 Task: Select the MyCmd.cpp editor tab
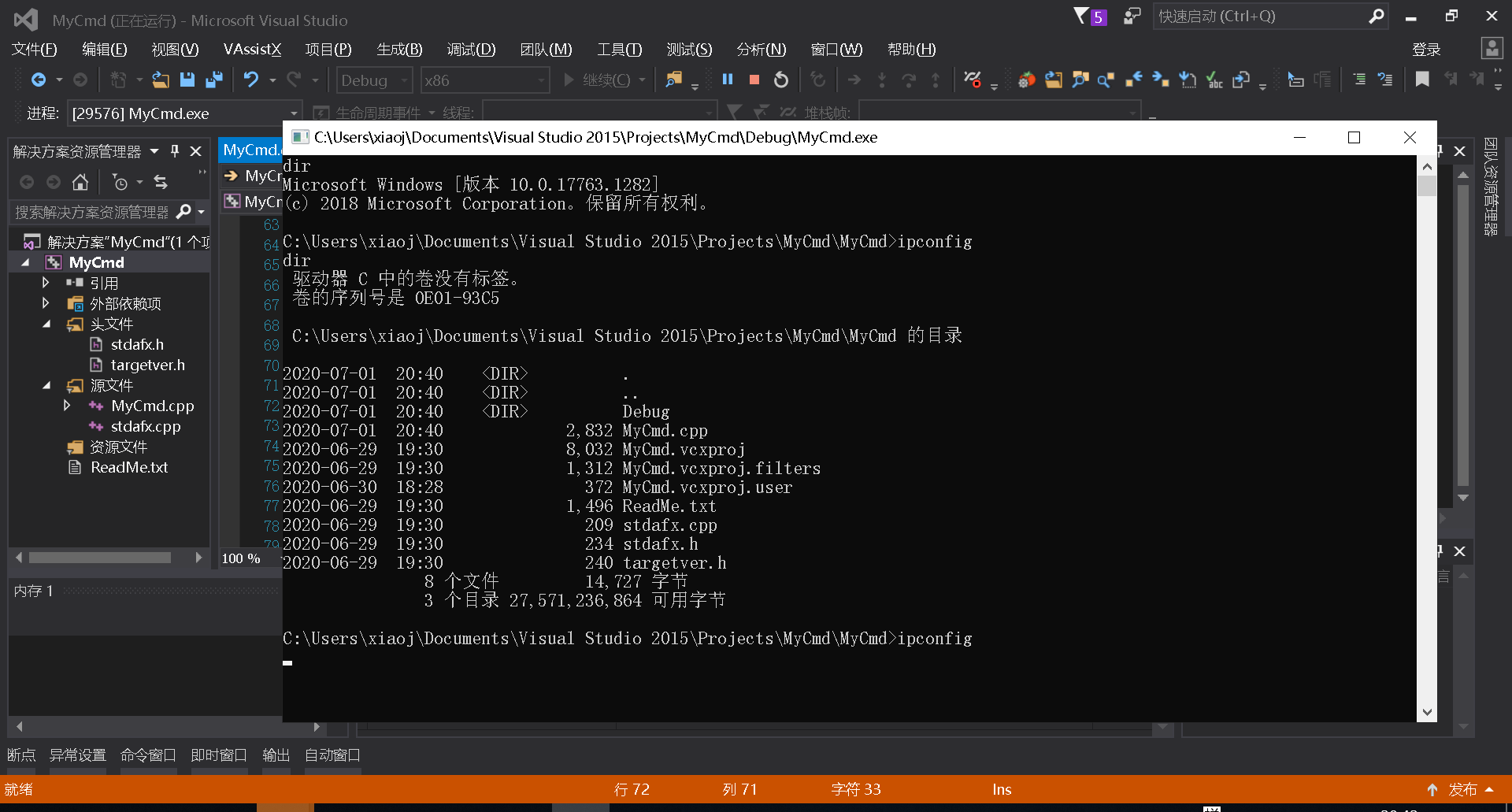point(250,150)
